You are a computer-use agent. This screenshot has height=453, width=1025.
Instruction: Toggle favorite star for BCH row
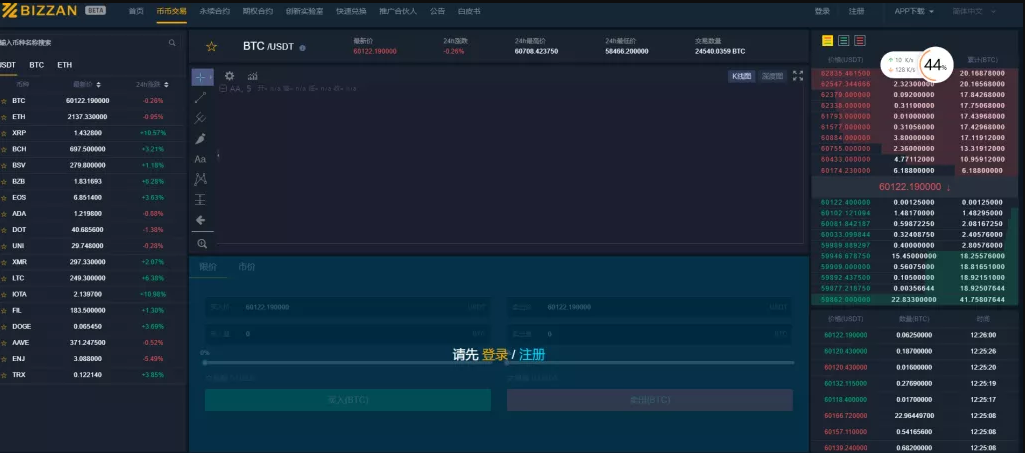click(4, 149)
